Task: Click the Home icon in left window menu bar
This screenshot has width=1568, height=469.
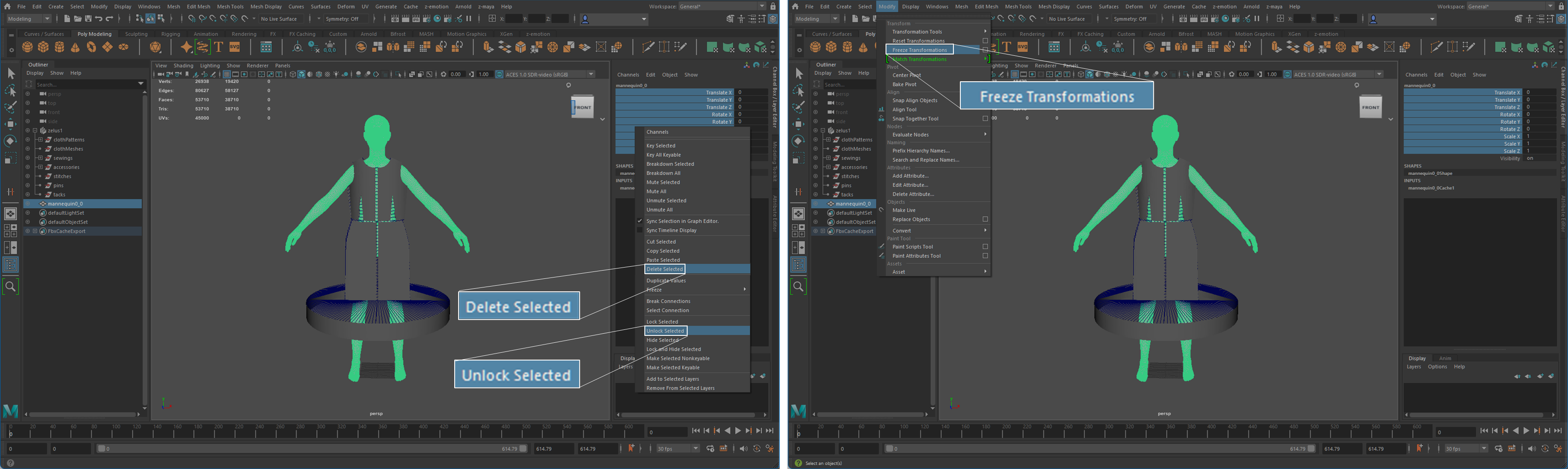Action: 7,6
